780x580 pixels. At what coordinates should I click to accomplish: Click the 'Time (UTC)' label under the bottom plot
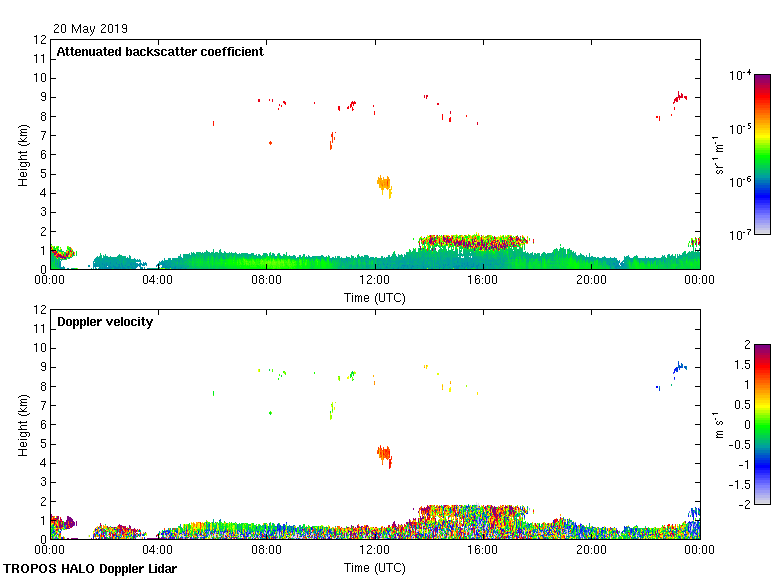coord(374,568)
